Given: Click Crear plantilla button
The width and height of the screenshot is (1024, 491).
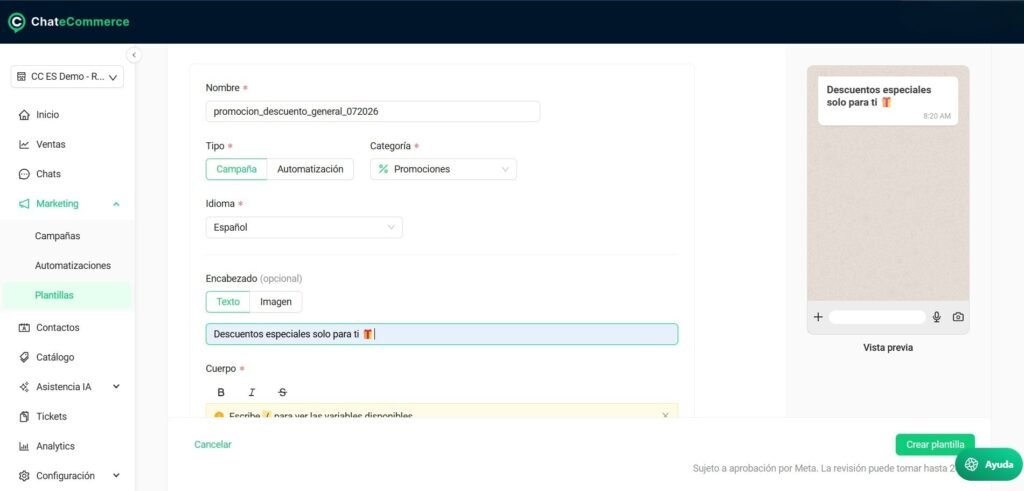Looking at the screenshot, I should [935, 445].
